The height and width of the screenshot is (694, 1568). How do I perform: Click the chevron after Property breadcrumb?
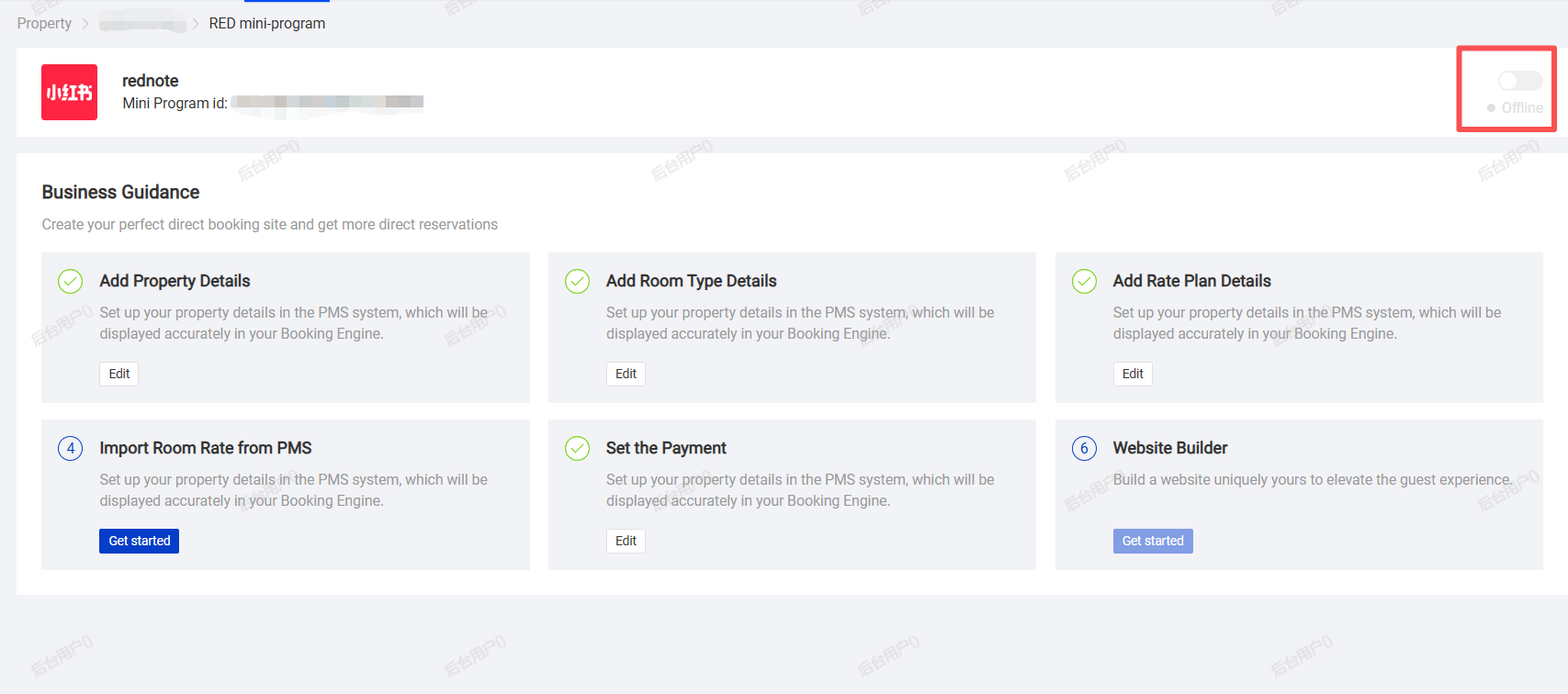point(85,23)
